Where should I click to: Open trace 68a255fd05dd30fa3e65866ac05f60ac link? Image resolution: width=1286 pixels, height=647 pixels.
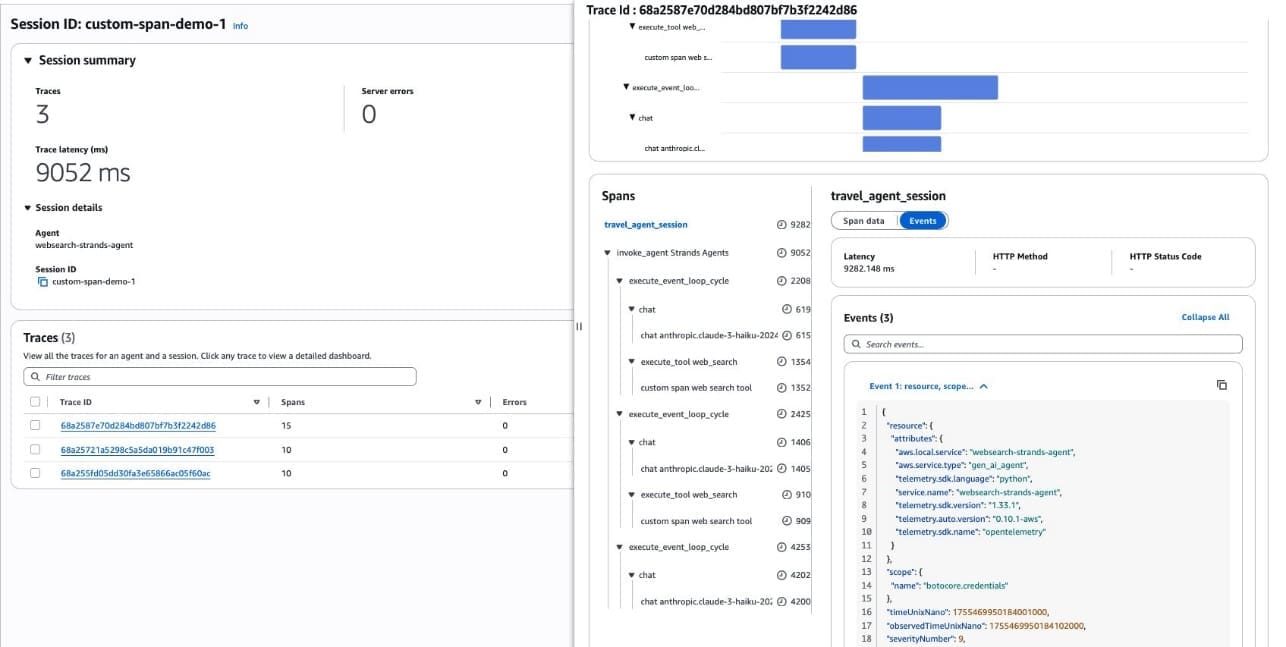coord(135,473)
